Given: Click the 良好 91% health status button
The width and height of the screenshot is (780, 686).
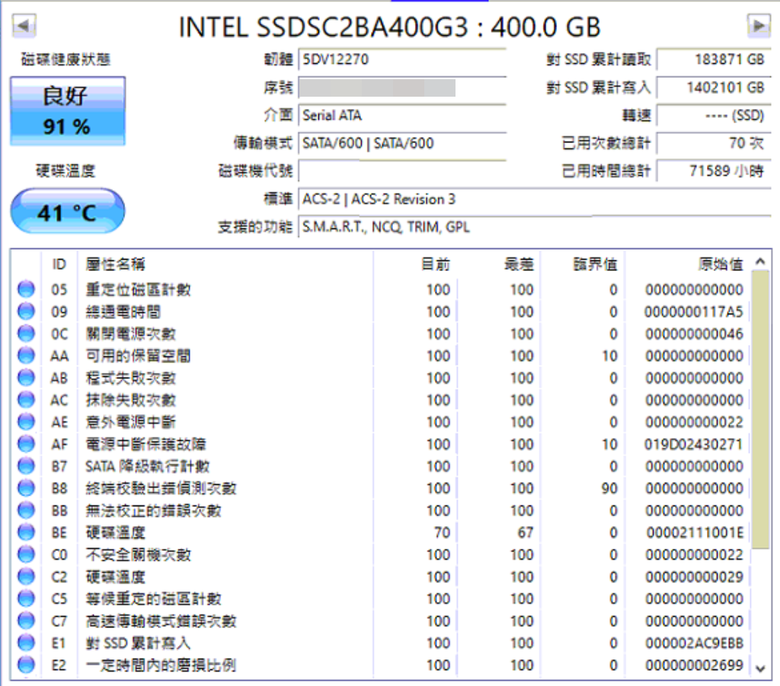Looking at the screenshot, I should tap(67, 111).
